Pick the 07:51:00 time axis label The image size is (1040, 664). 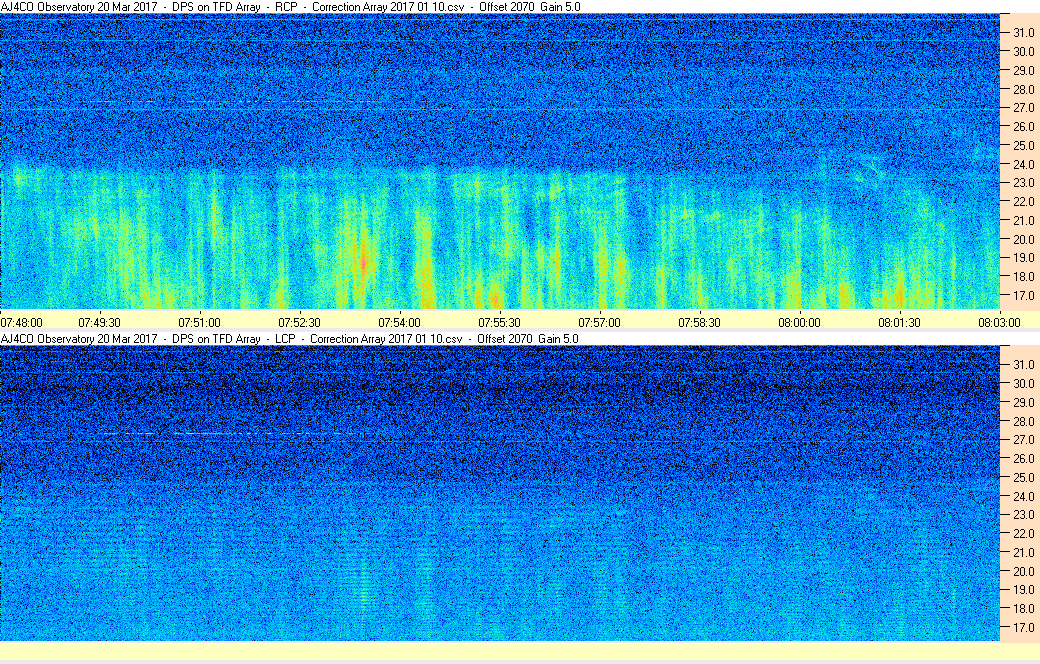[x=199, y=322]
